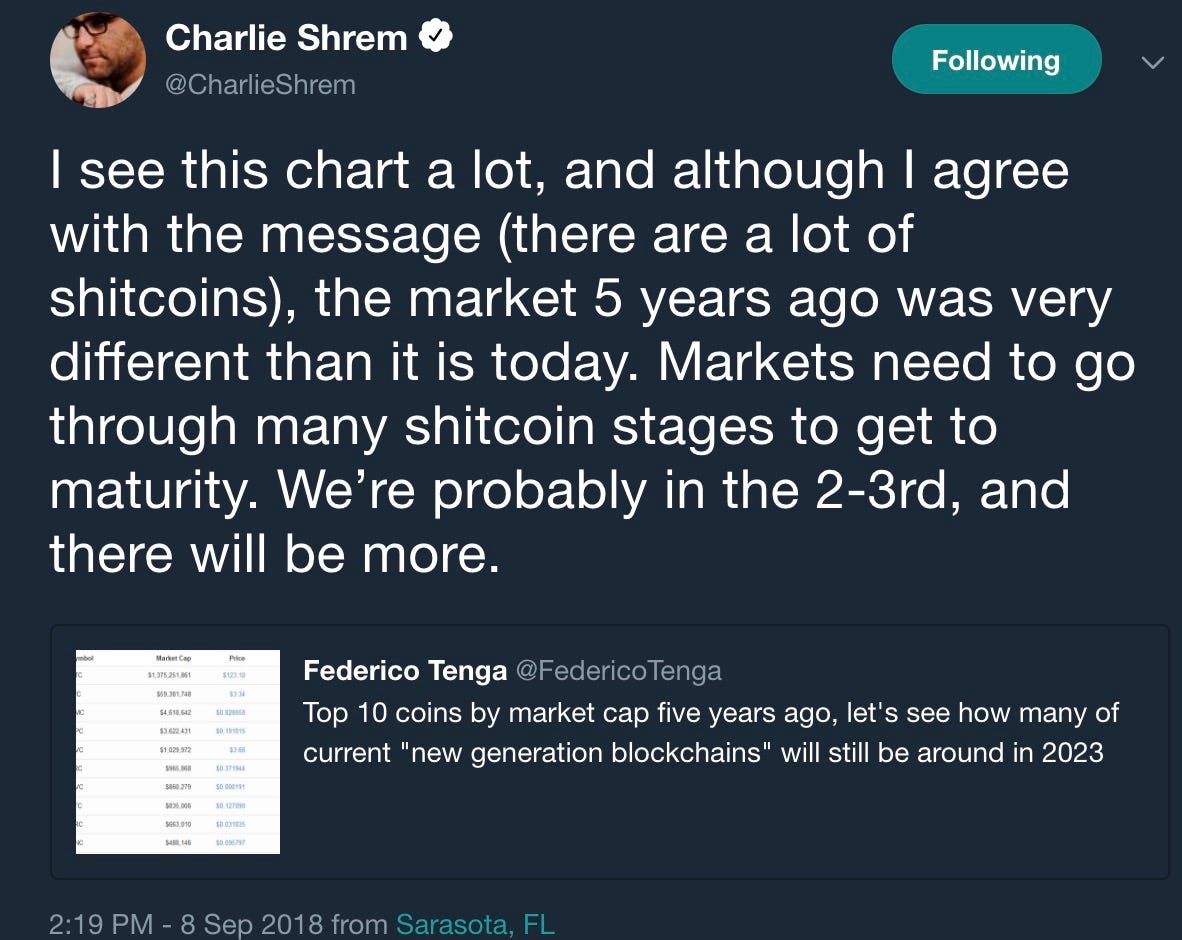Click the $3.34 price in second row
The image size is (1182, 940).
(237, 694)
